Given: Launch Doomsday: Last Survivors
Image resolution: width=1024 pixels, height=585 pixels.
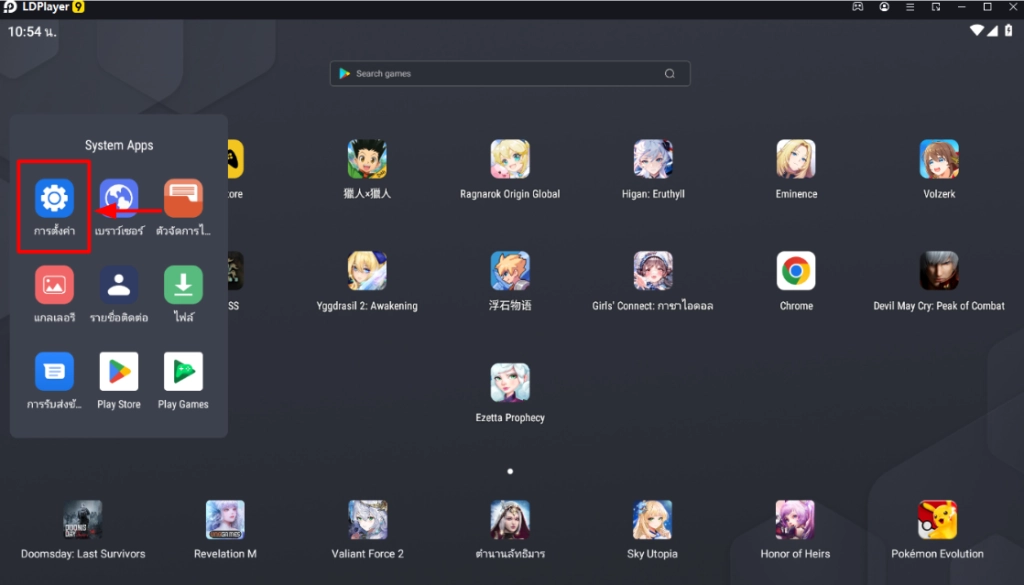Looking at the screenshot, I should 83,520.
